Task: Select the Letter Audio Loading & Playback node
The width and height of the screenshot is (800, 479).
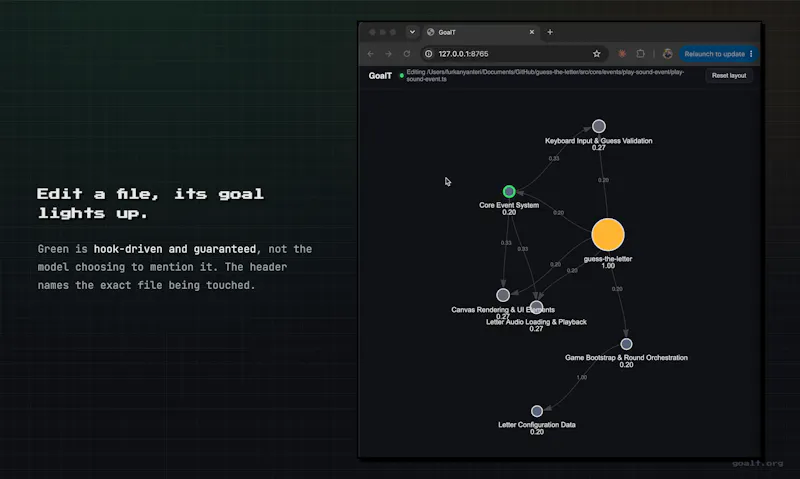Action: tap(536, 307)
